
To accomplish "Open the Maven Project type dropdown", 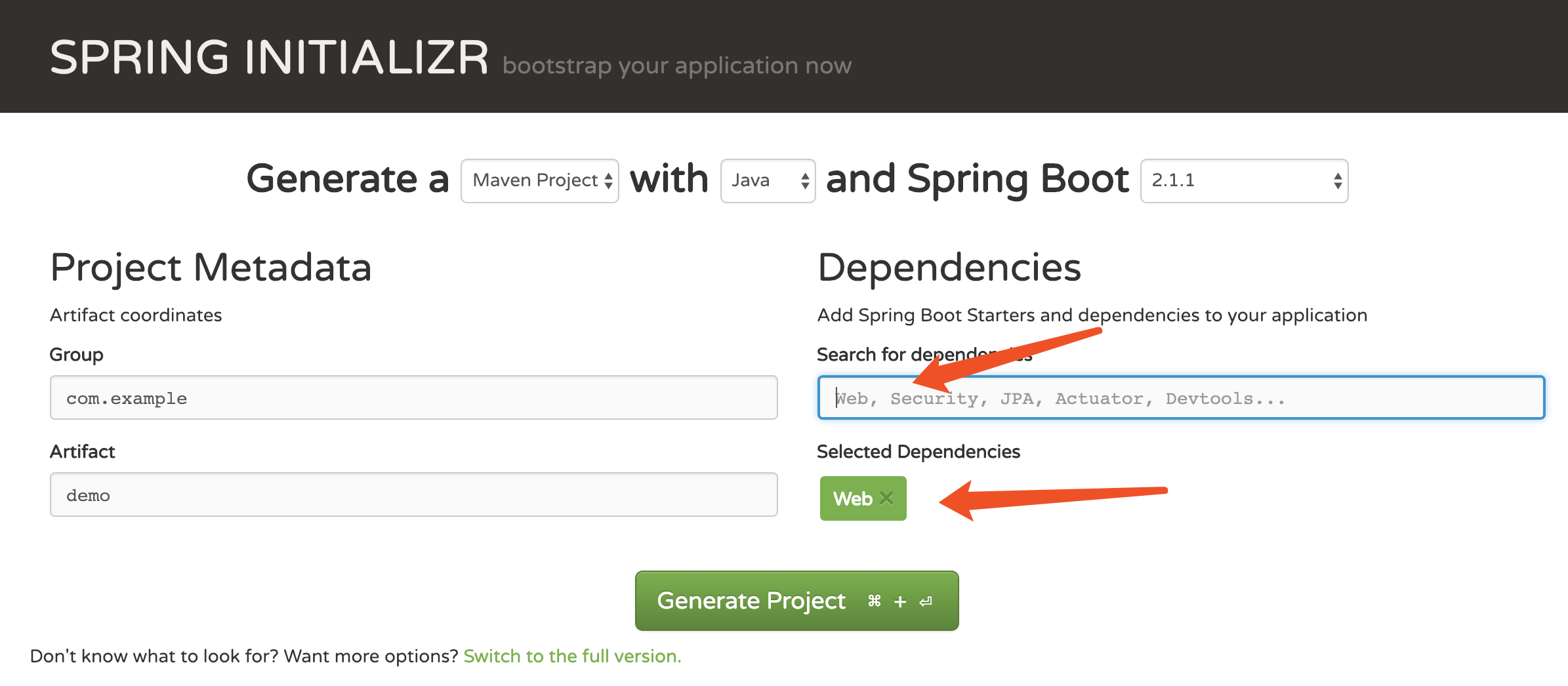I will coord(540,181).
